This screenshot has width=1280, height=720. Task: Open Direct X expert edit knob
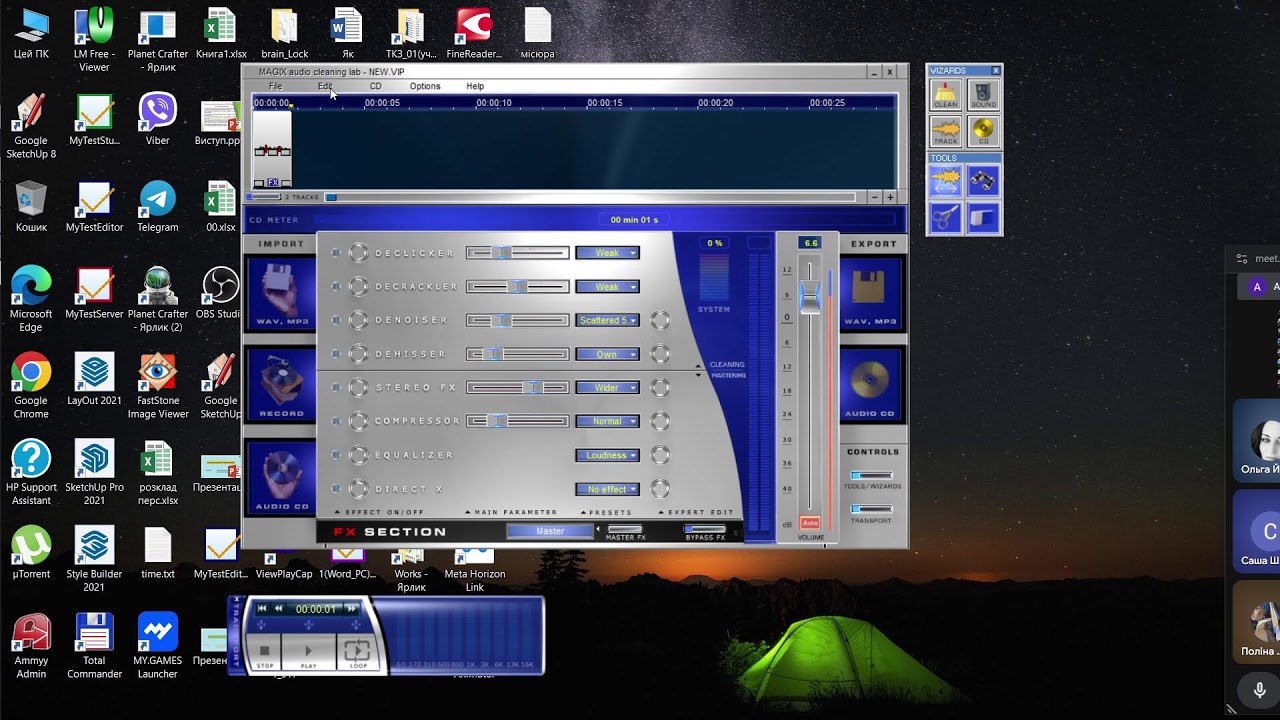point(660,489)
